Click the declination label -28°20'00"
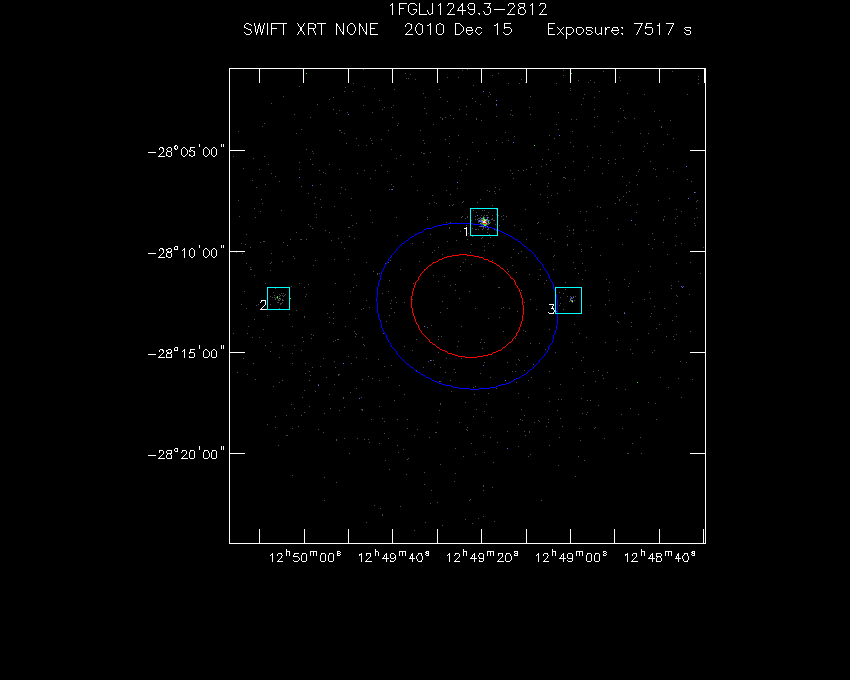Image resolution: width=850 pixels, height=680 pixels. (x=186, y=454)
